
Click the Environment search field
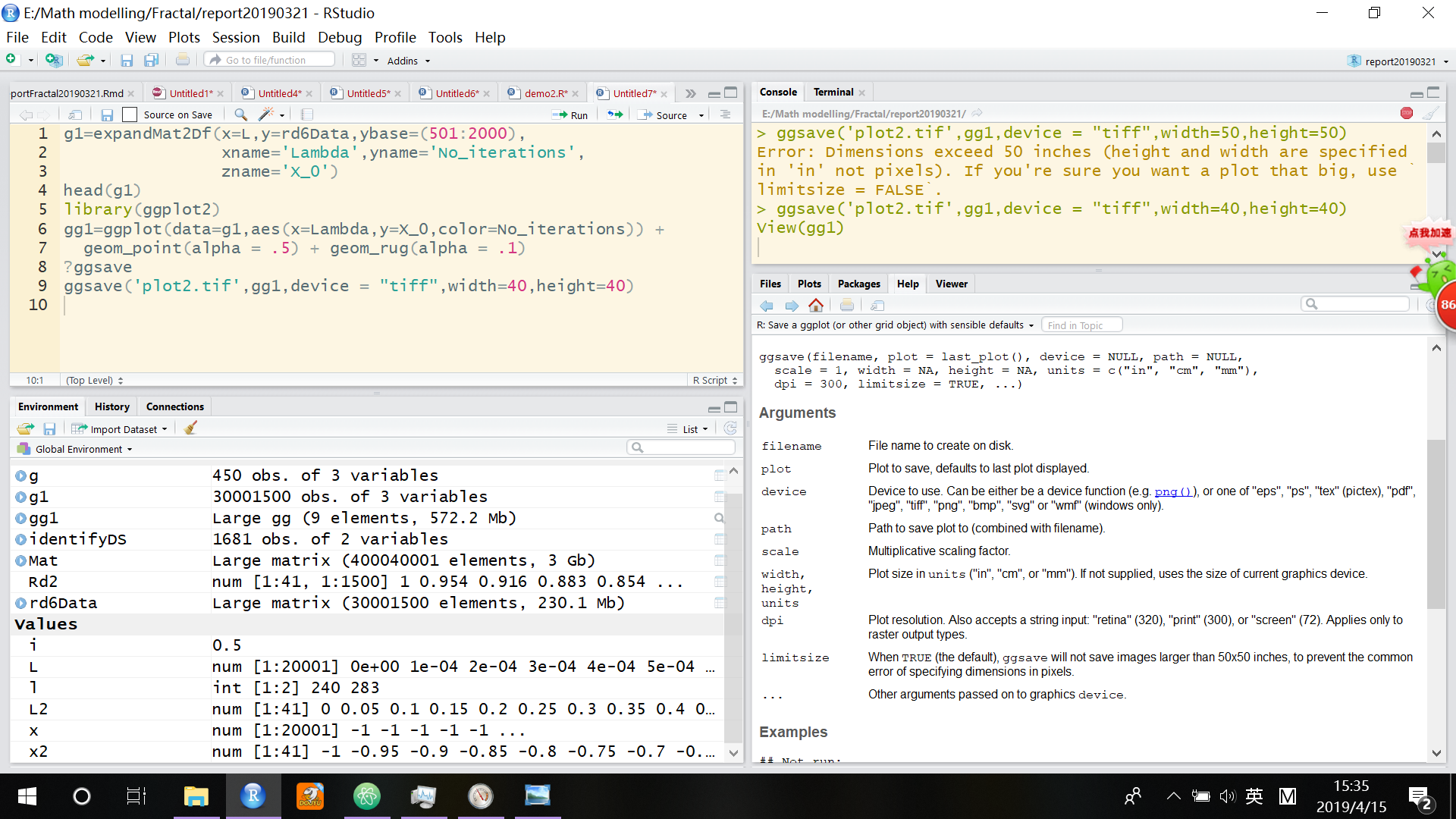(681, 447)
